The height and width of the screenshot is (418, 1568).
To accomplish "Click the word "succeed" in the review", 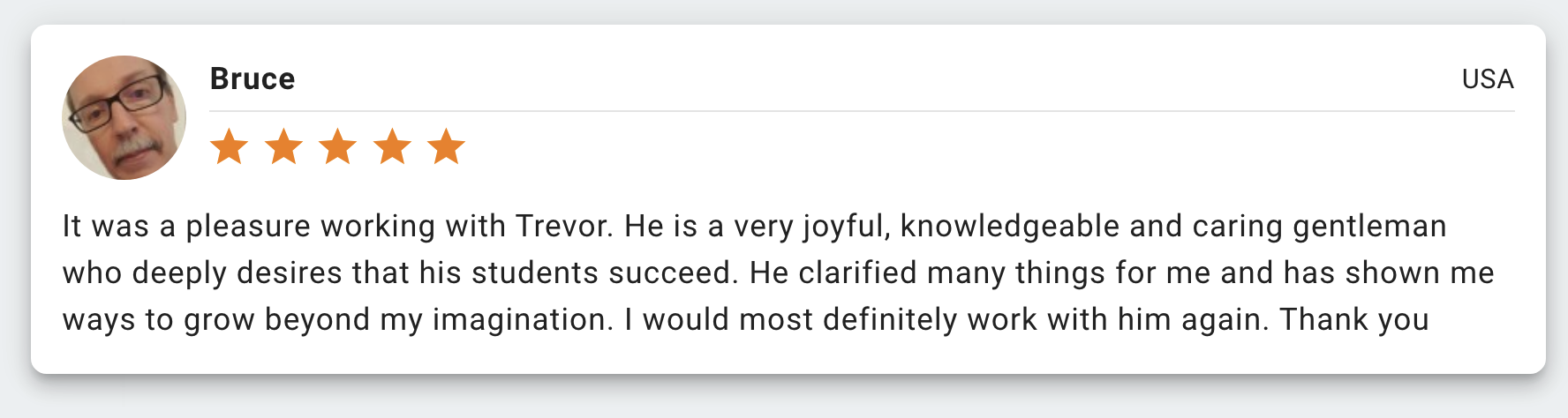I will (672, 273).
